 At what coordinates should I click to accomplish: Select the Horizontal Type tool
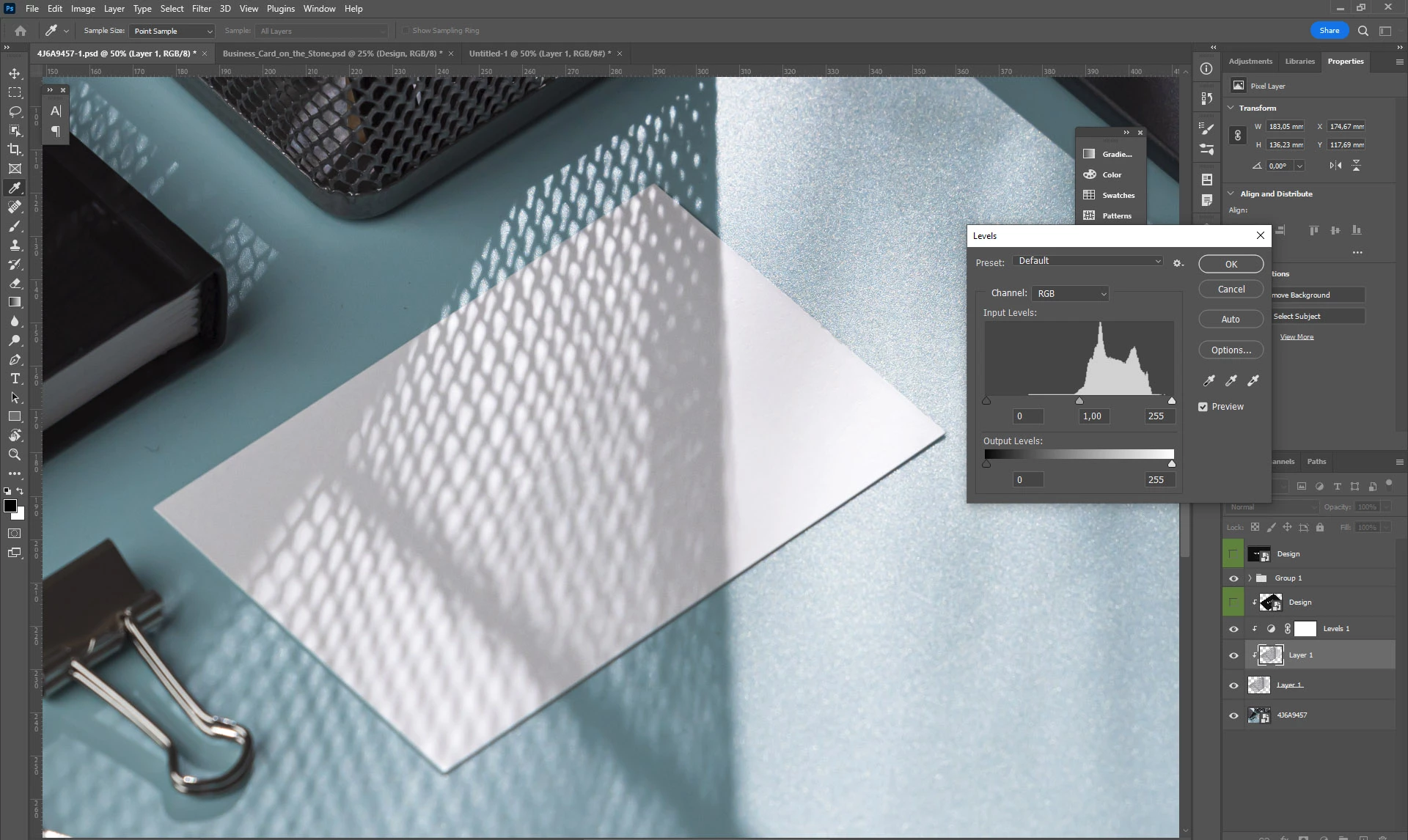(15, 379)
